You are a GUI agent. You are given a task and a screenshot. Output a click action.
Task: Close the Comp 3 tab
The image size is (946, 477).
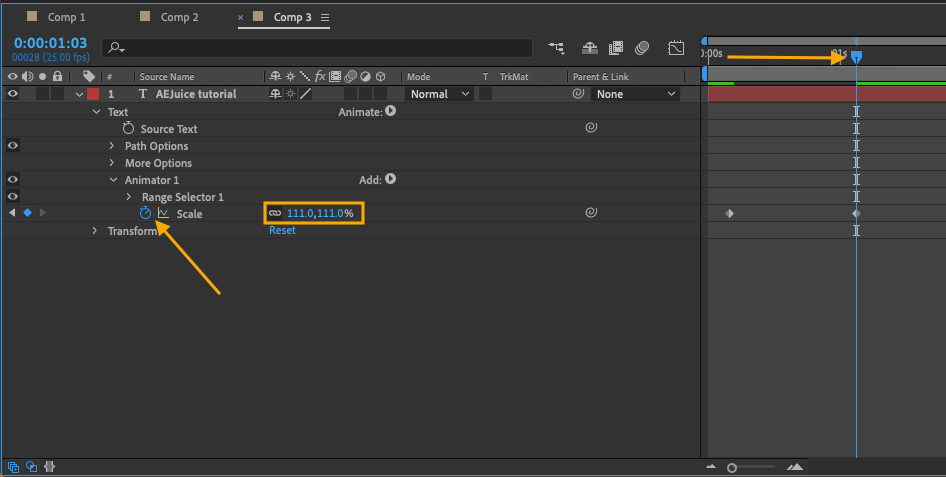240,17
